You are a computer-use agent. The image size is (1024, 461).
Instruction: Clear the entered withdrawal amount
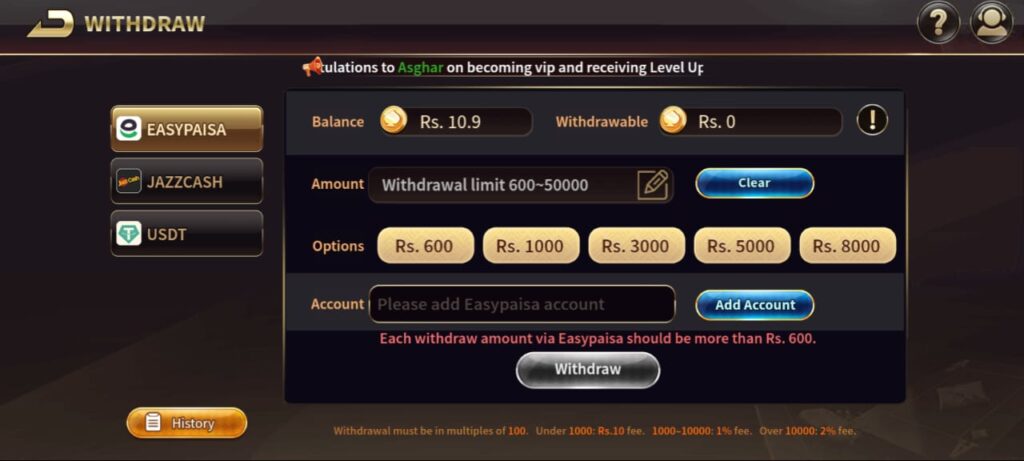(x=754, y=183)
